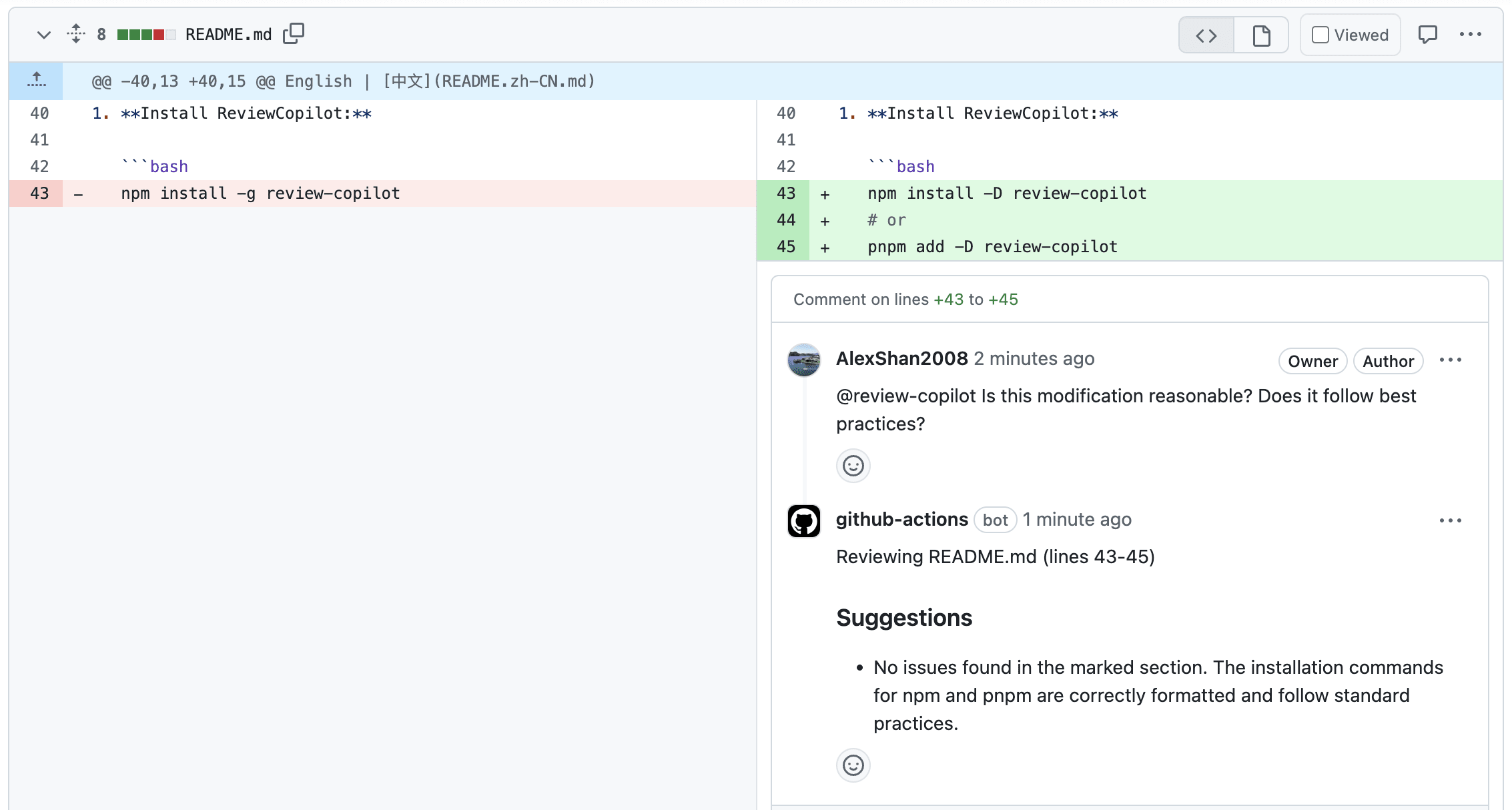Viewport: 1512px width, 810px height.
Task: Open the github-actions profile link
Action: point(901,520)
